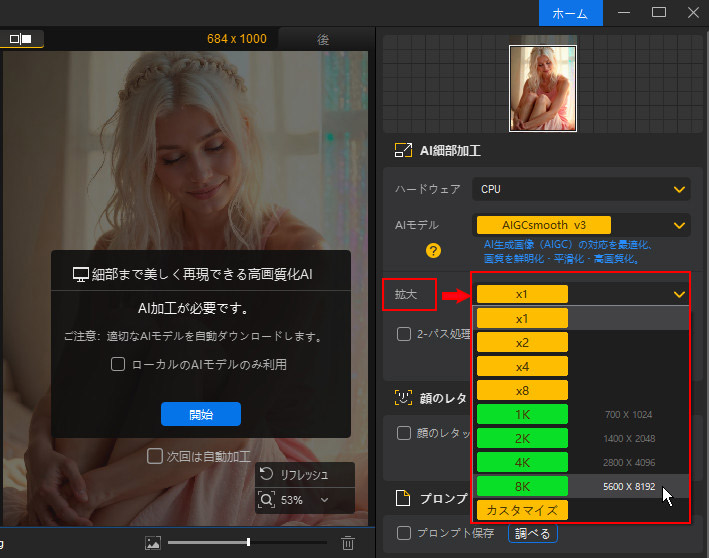The image size is (709, 558).
Task: Click the AI生成画像 description text
Action: pyautogui.click(x=568, y=251)
